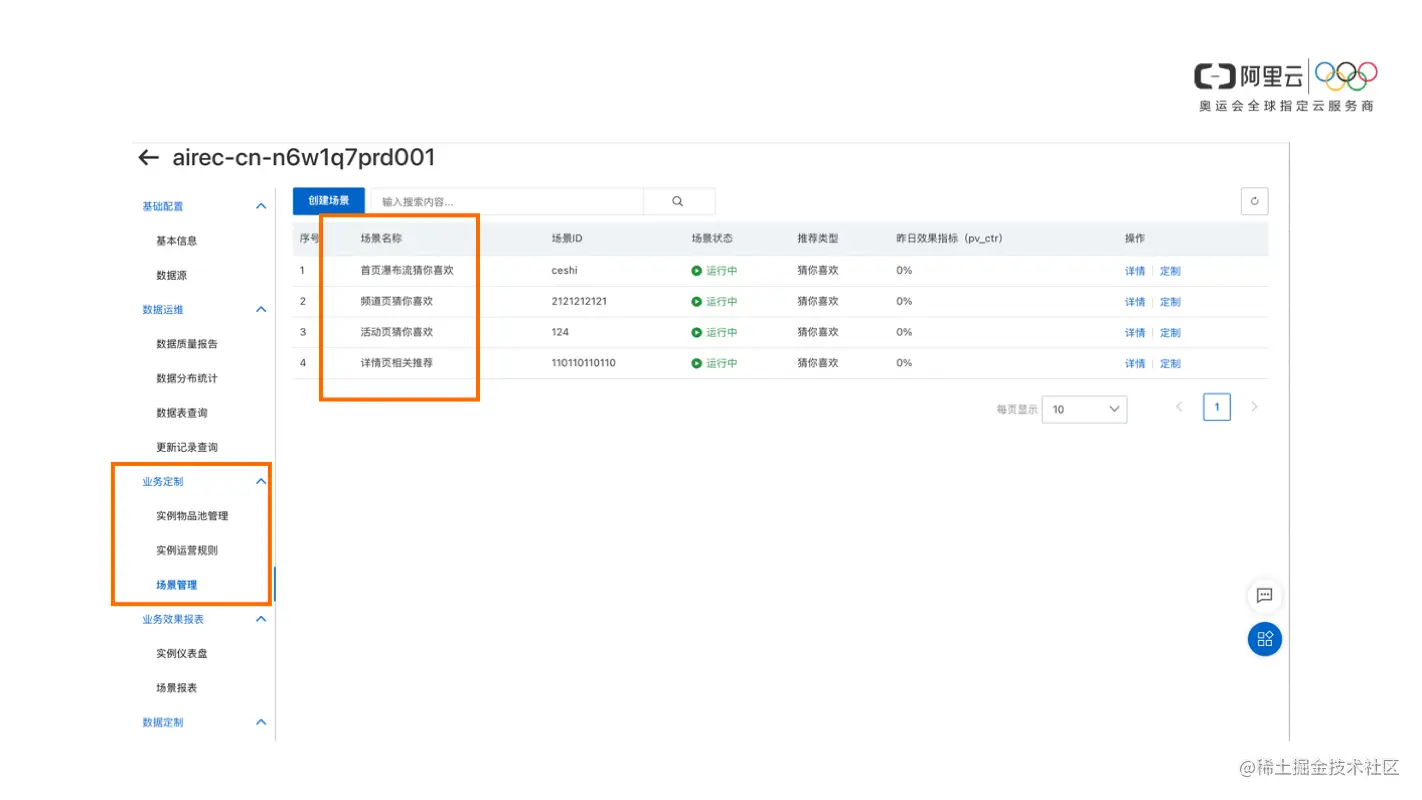Open 详情 for 首页瀑布流猜你喜欢
1422x800 pixels.
[1135, 271]
